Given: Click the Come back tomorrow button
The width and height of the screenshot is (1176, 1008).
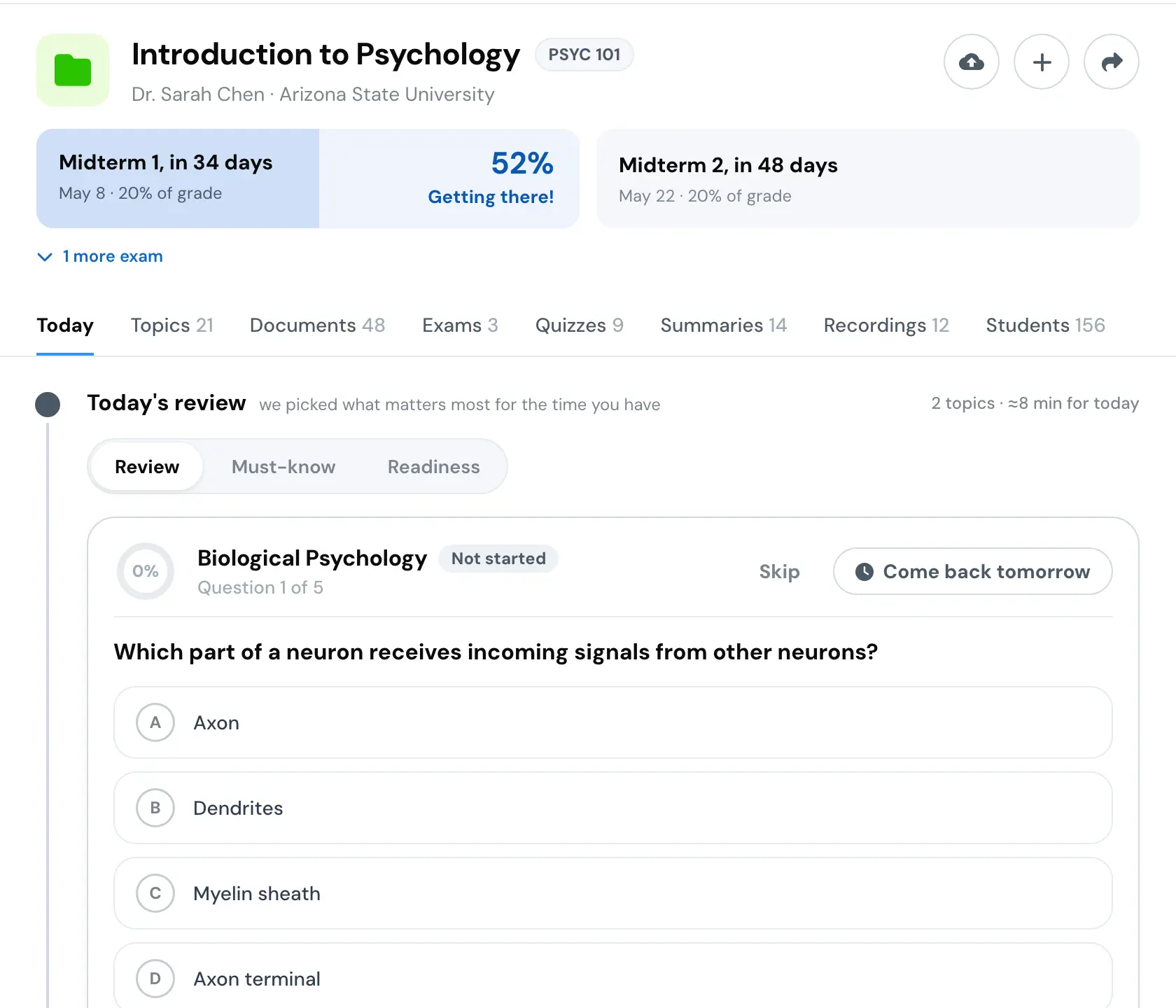Looking at the screenshot, I should coord(972,571).
